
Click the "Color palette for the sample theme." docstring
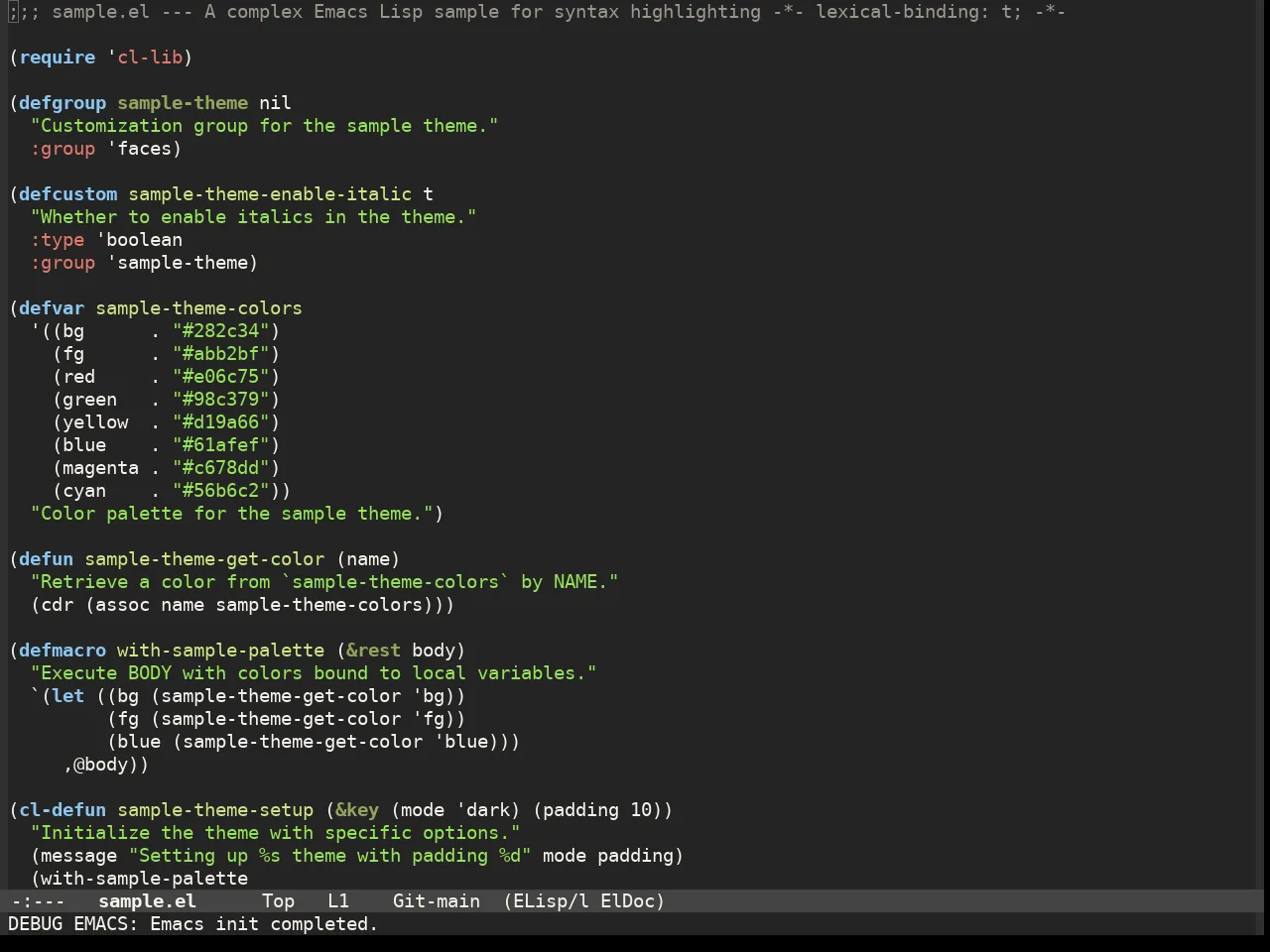pos(232,514)
